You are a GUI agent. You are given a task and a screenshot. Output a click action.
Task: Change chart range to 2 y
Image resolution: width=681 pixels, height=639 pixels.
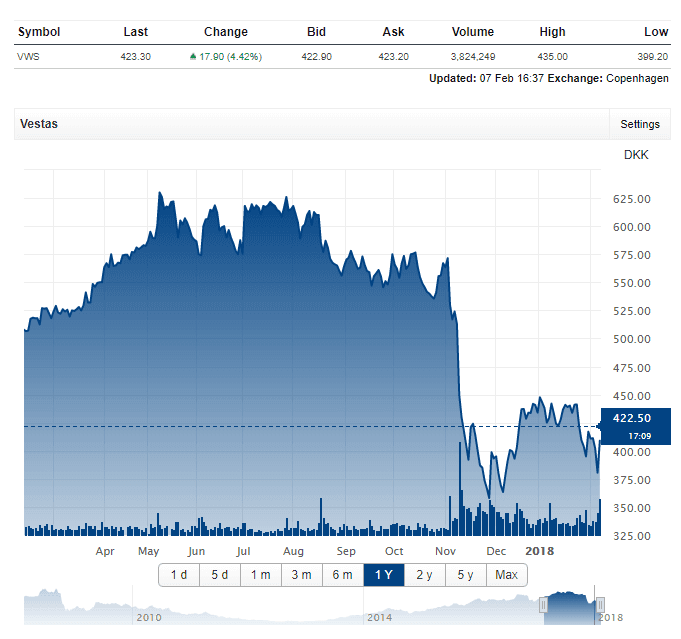click(x=425, y=575)
